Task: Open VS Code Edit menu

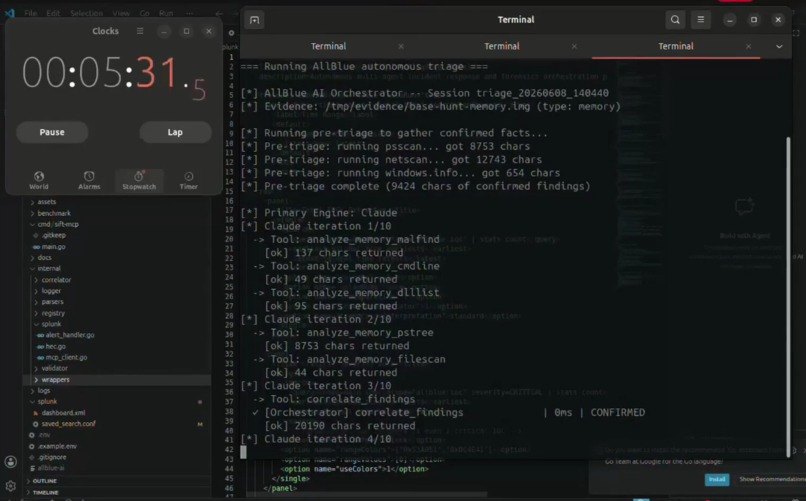Action: point(53,13)
